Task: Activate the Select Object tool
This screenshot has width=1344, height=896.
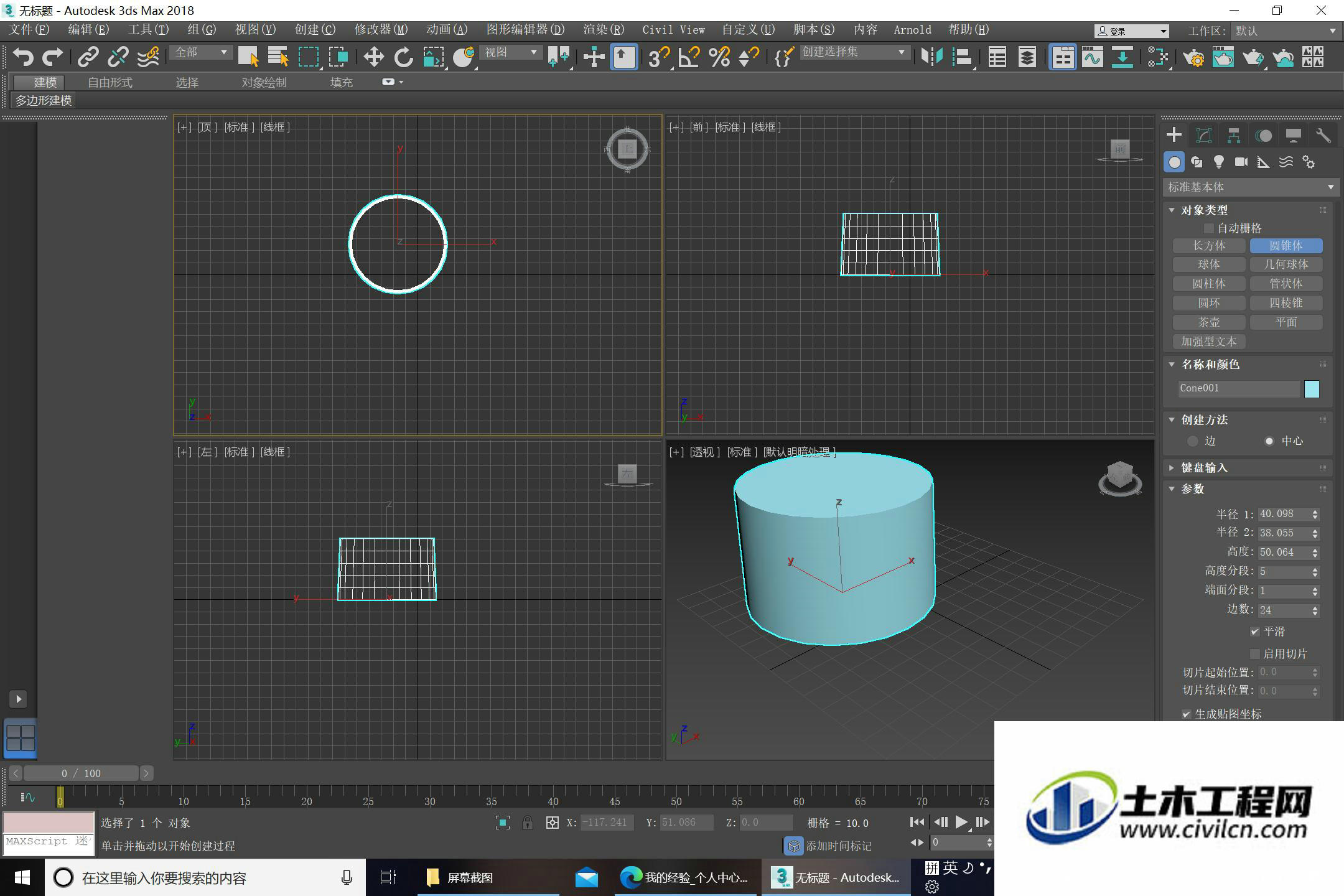Action: tap(248, 57)
